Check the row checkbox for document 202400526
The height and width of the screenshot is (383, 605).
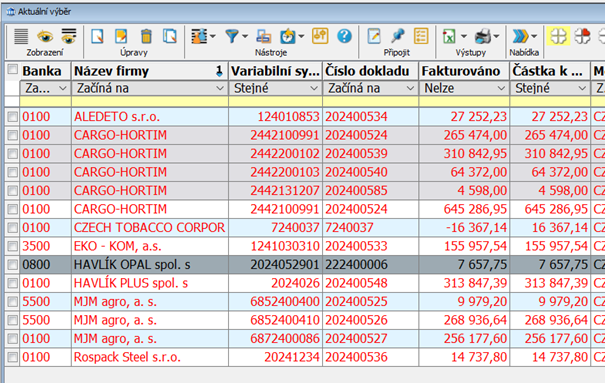pyautogui.click(x=13, y=320)
